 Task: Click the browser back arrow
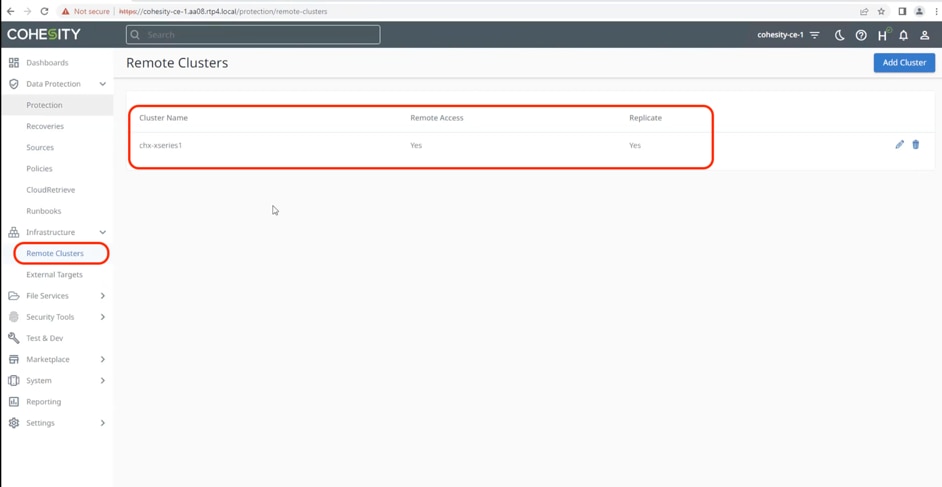pos(10,11)
